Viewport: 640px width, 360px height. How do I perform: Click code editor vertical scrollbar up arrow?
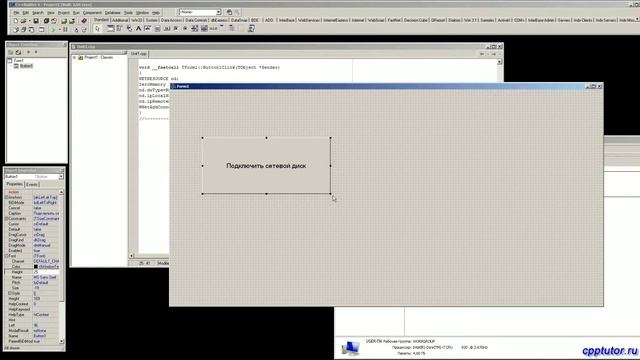coord(500,62)
